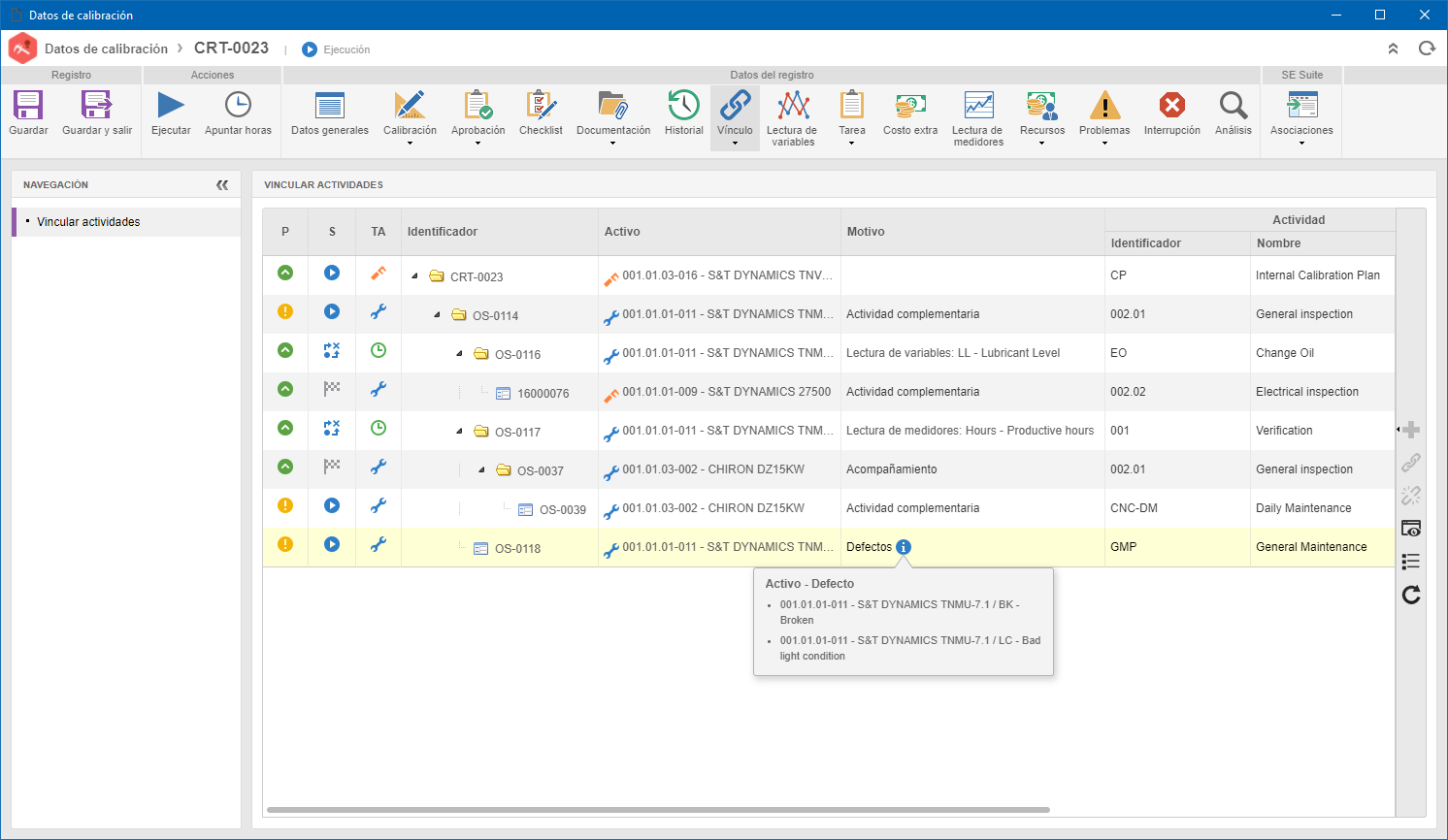
Task: Open the Interrupción icon
Action: pos(1172,105)
